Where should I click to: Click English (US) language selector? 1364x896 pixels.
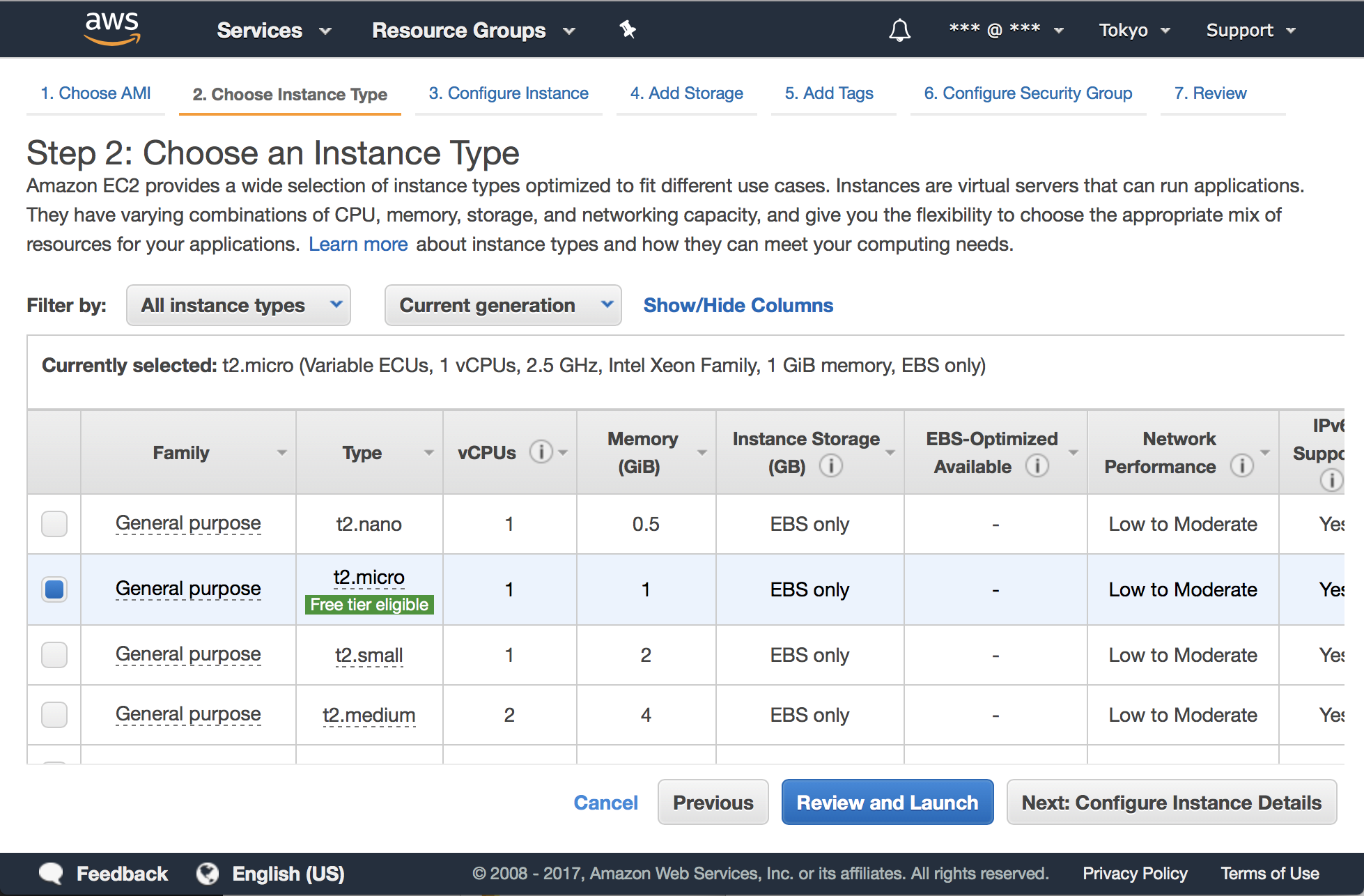pos(288,874)
